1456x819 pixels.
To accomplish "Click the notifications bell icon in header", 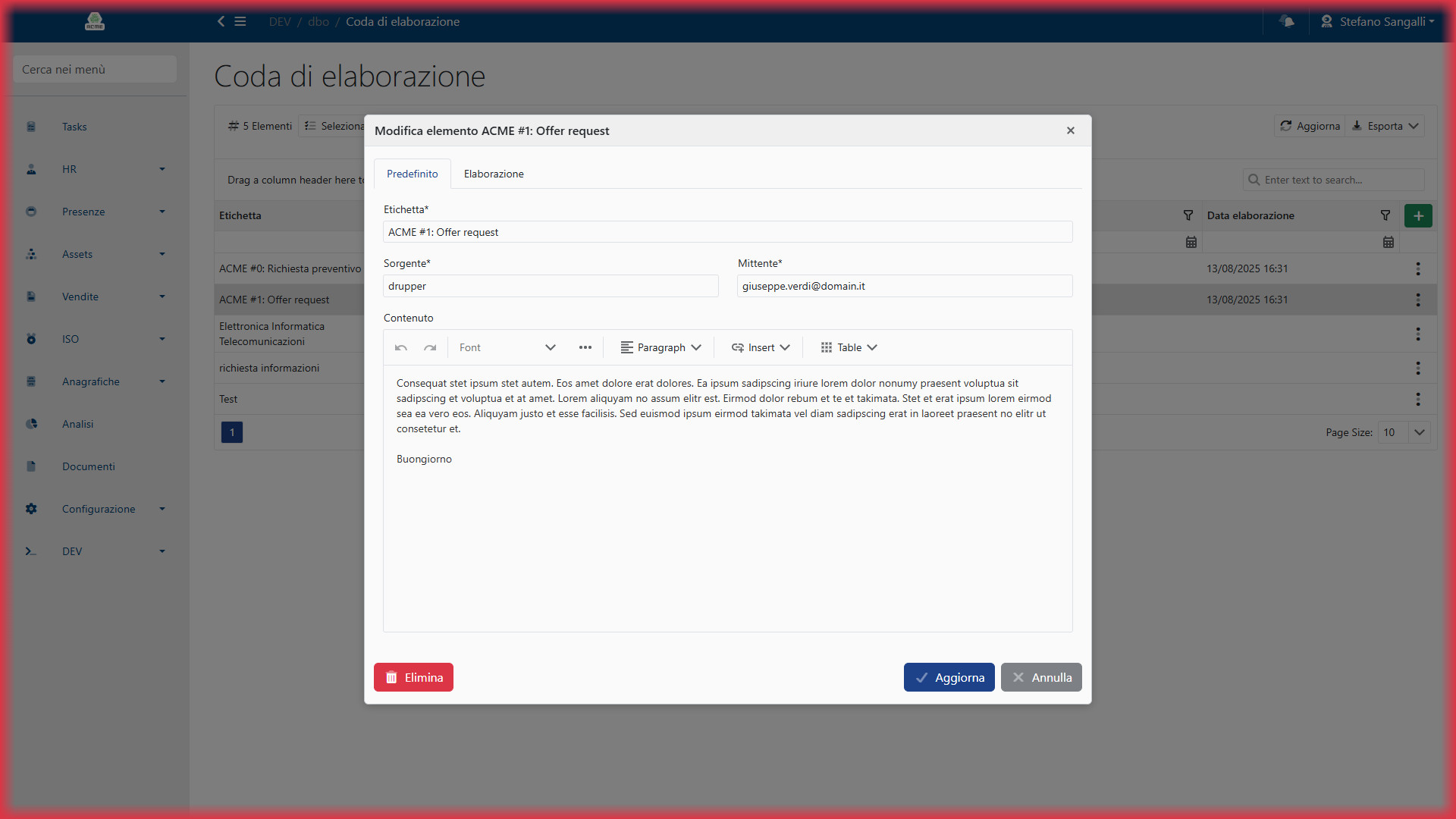I will click(x=1287, y=21).
